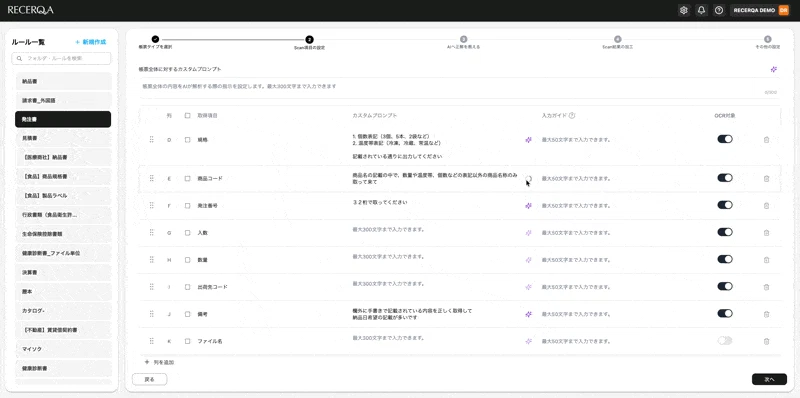The image size is (800, 398).
Task: Click the 次へ button
Action: click(x=769, y=379)
